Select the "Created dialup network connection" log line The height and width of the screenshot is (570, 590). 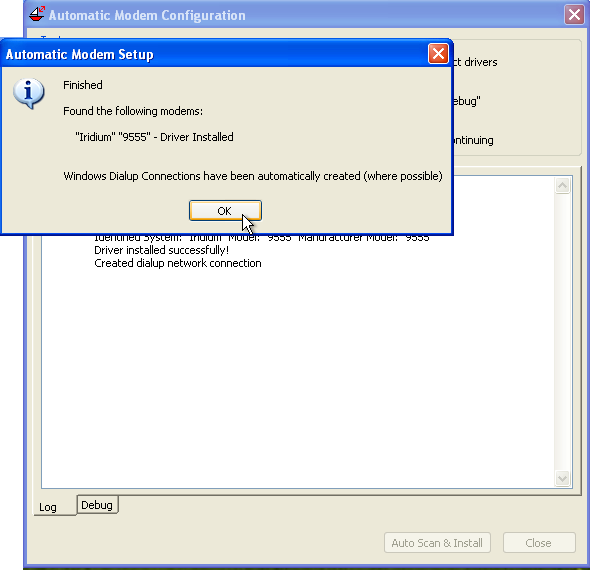click(178, 263)
